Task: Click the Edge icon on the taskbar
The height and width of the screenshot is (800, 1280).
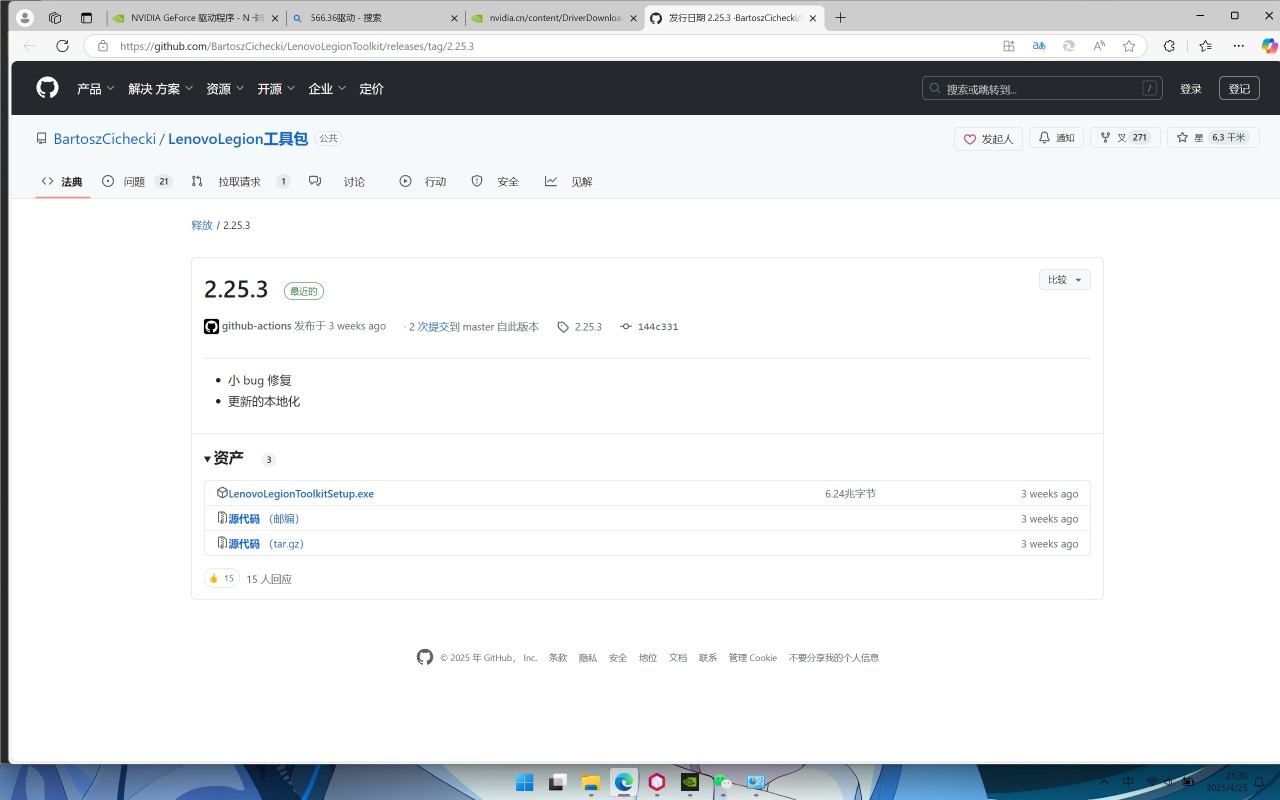Action: coord(624,782)
